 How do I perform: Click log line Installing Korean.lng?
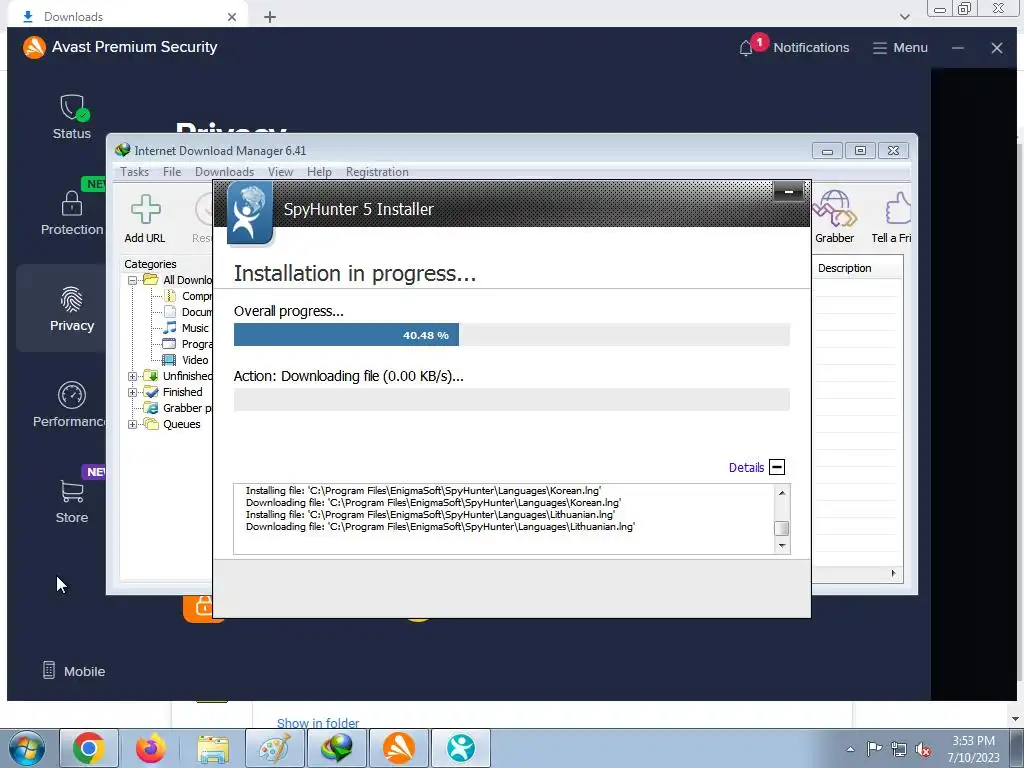[x=423, y=491]
